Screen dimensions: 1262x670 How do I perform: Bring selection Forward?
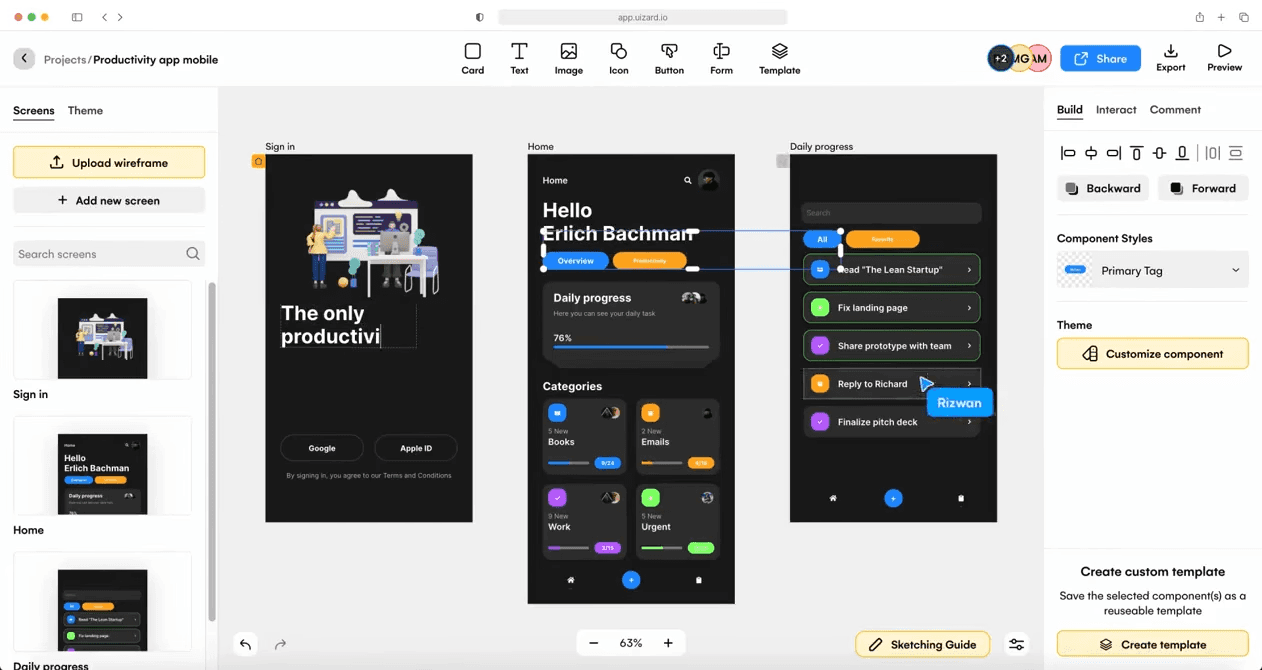(1203, 188)
